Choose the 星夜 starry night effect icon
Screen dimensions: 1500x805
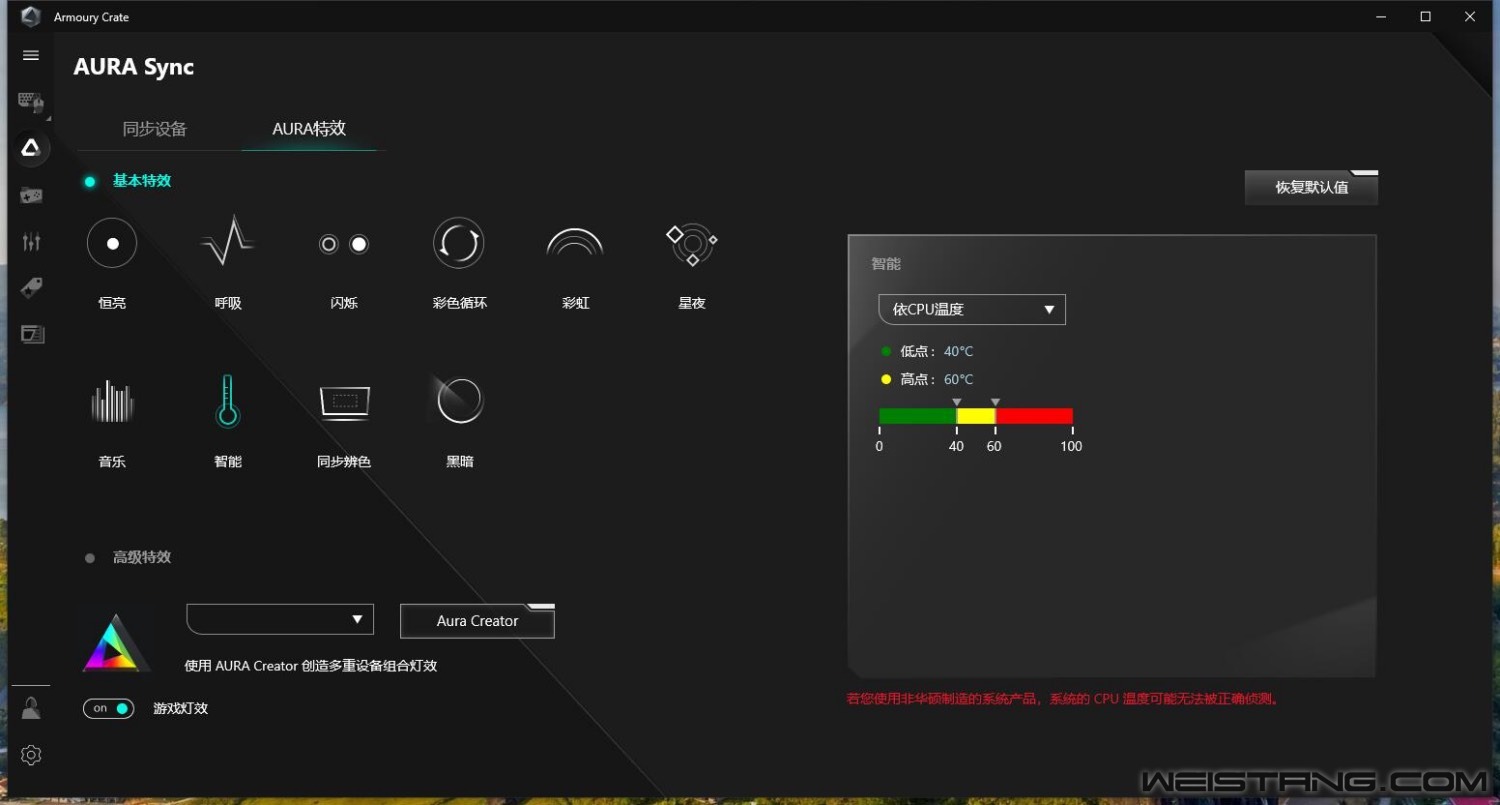pos(691,244)
